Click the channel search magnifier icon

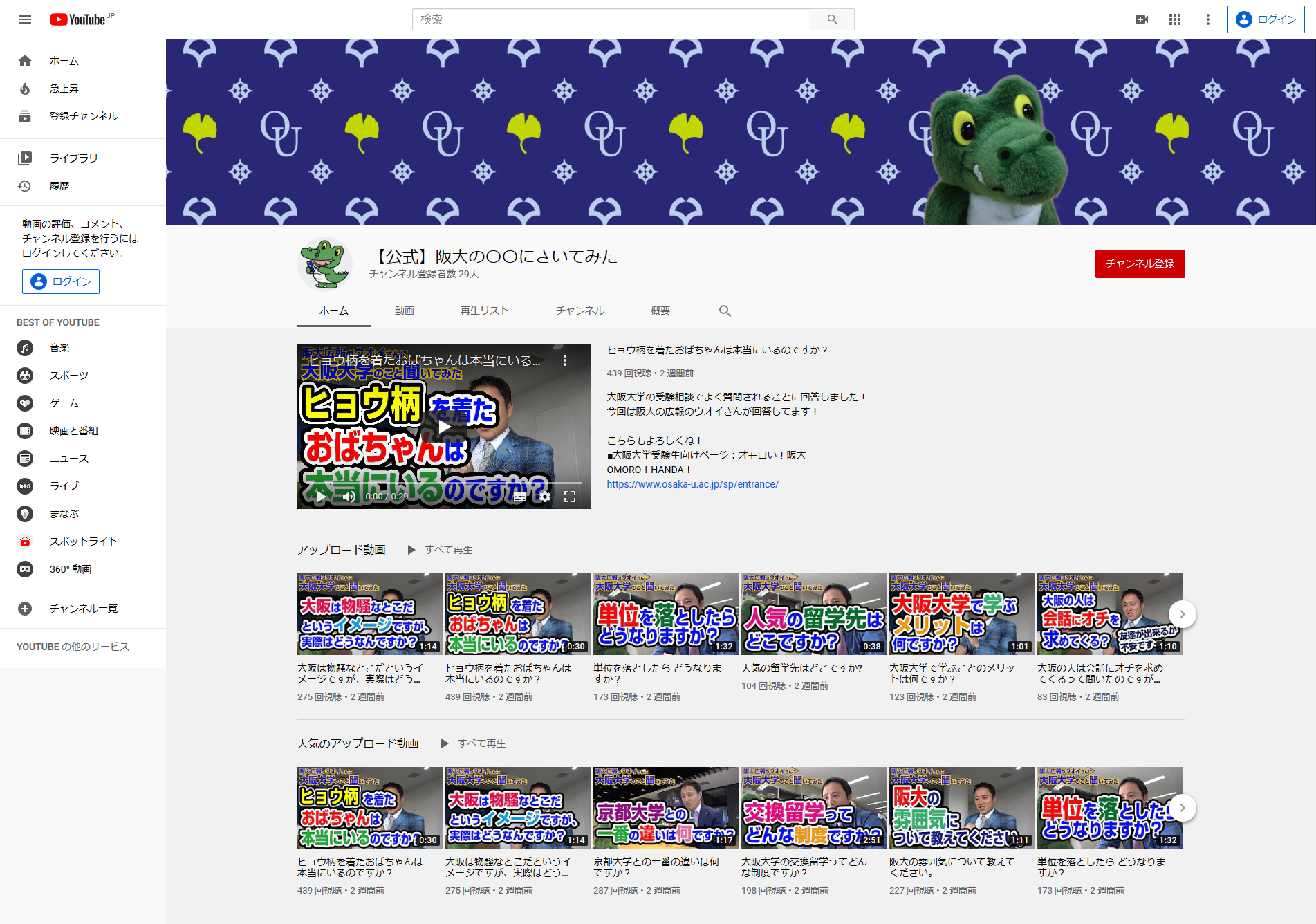[x=725, y=311]
